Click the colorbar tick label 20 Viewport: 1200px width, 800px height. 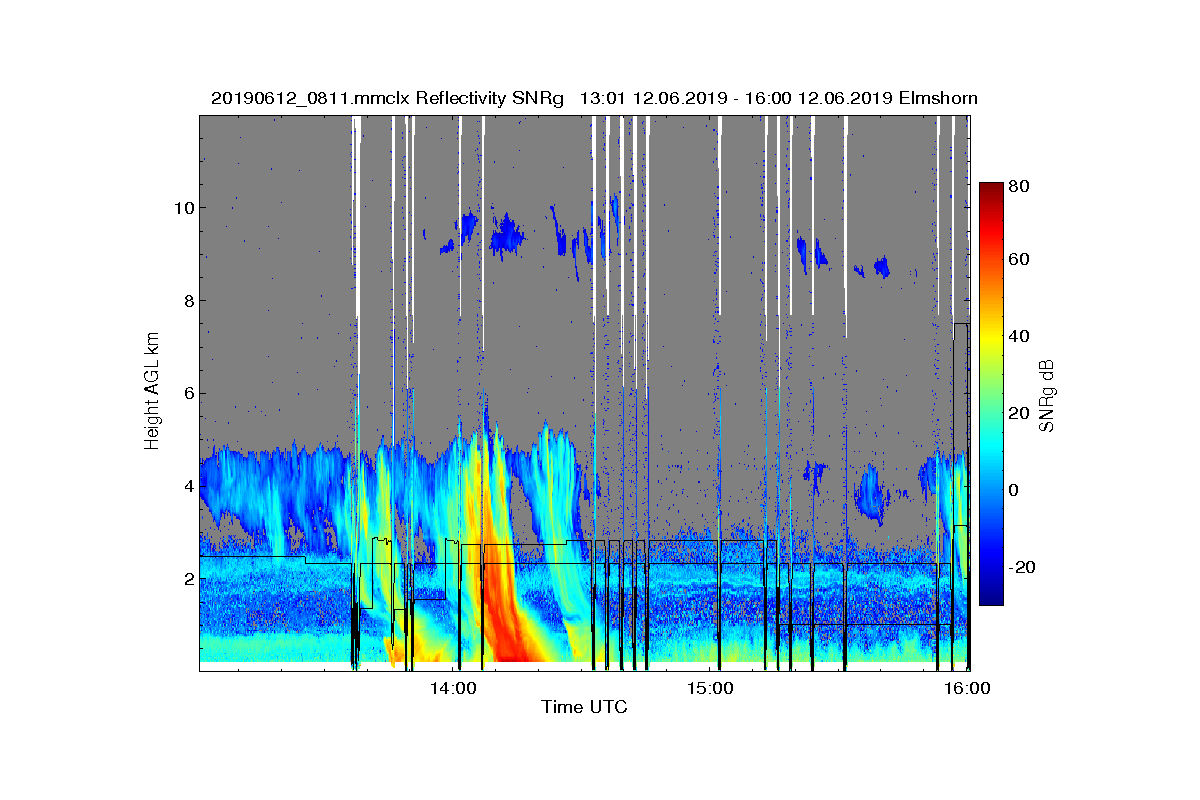(x=1021, y=413)
